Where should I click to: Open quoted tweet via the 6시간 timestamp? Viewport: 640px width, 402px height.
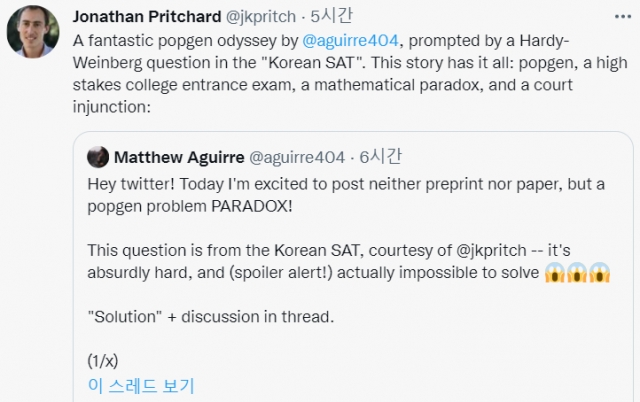click(380, 157)
